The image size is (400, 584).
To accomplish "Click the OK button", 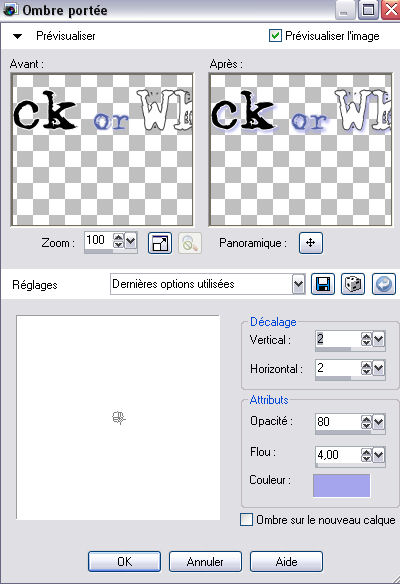I will tap(124, 561).
